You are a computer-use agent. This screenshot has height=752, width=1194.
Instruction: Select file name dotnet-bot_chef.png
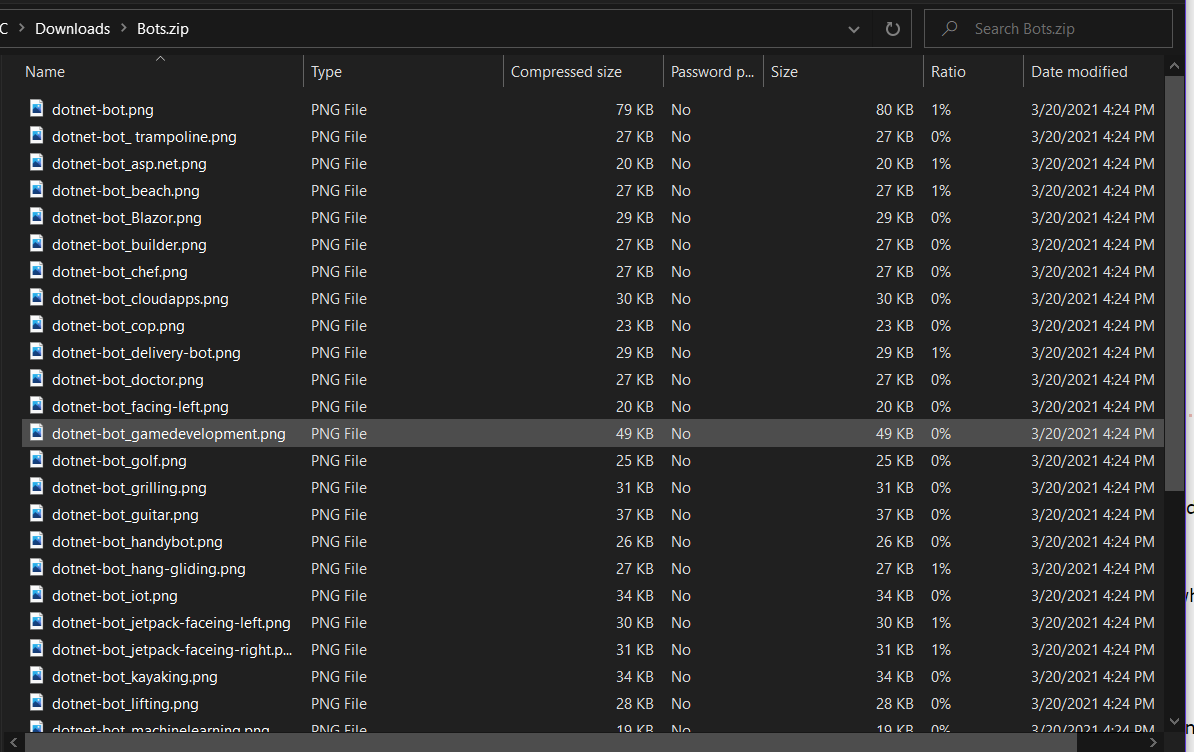pyautogui.click(x=120, y=272)
